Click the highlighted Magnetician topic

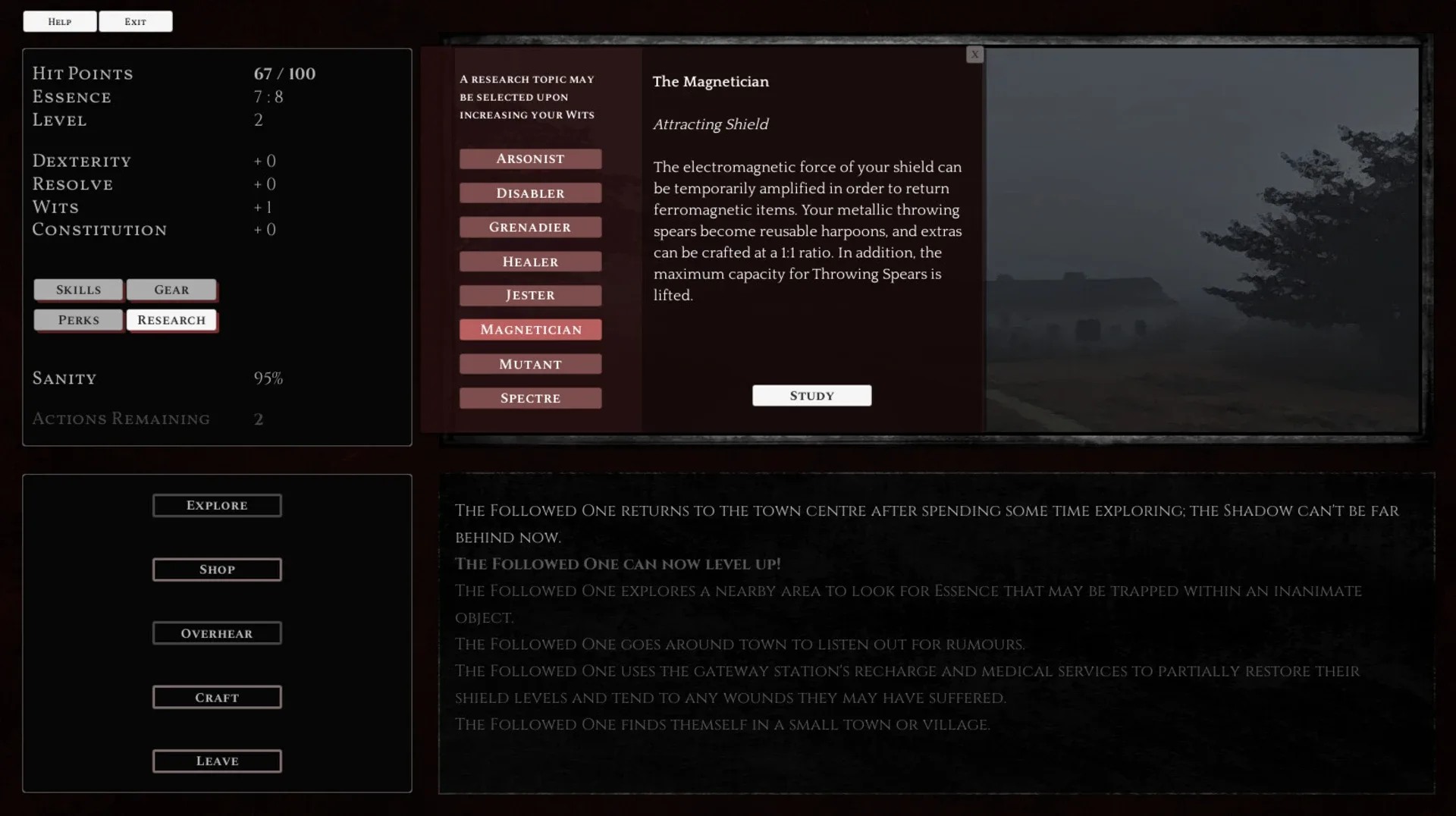click(530, 330)
